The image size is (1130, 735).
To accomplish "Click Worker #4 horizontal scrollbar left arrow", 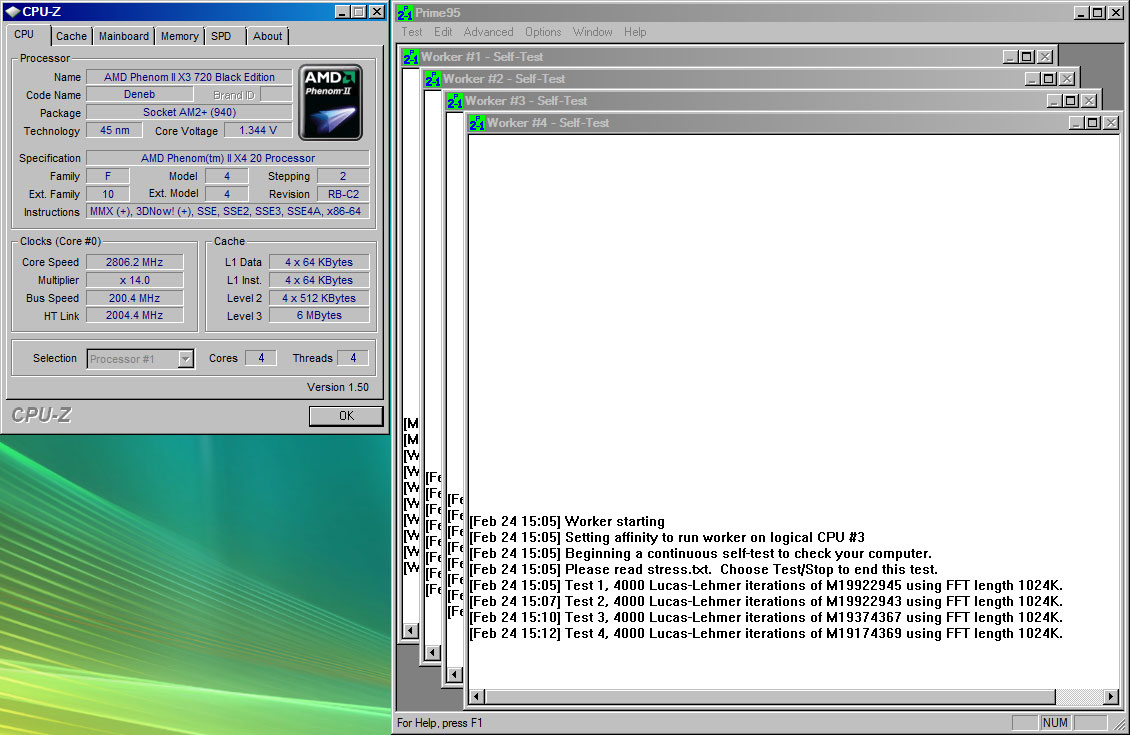I will [476, 697].
